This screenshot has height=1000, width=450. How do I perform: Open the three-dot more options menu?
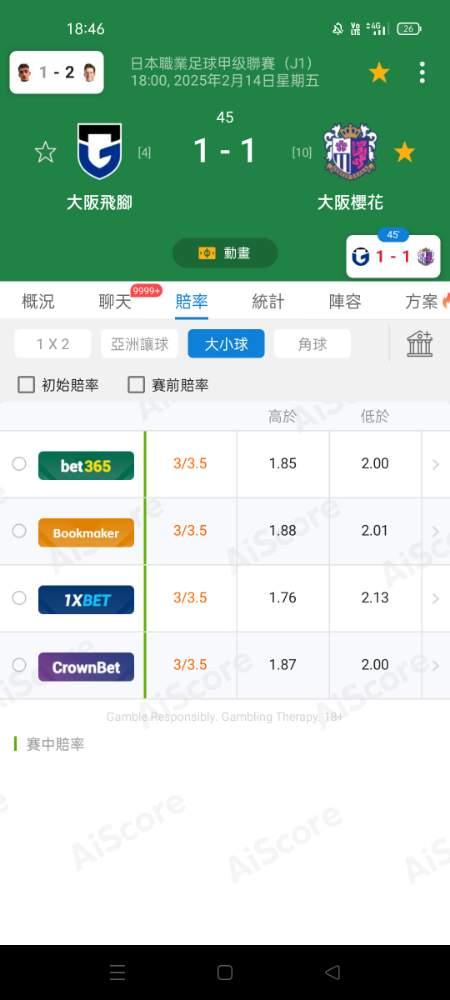pyautogui.click(x=422, y=73)
